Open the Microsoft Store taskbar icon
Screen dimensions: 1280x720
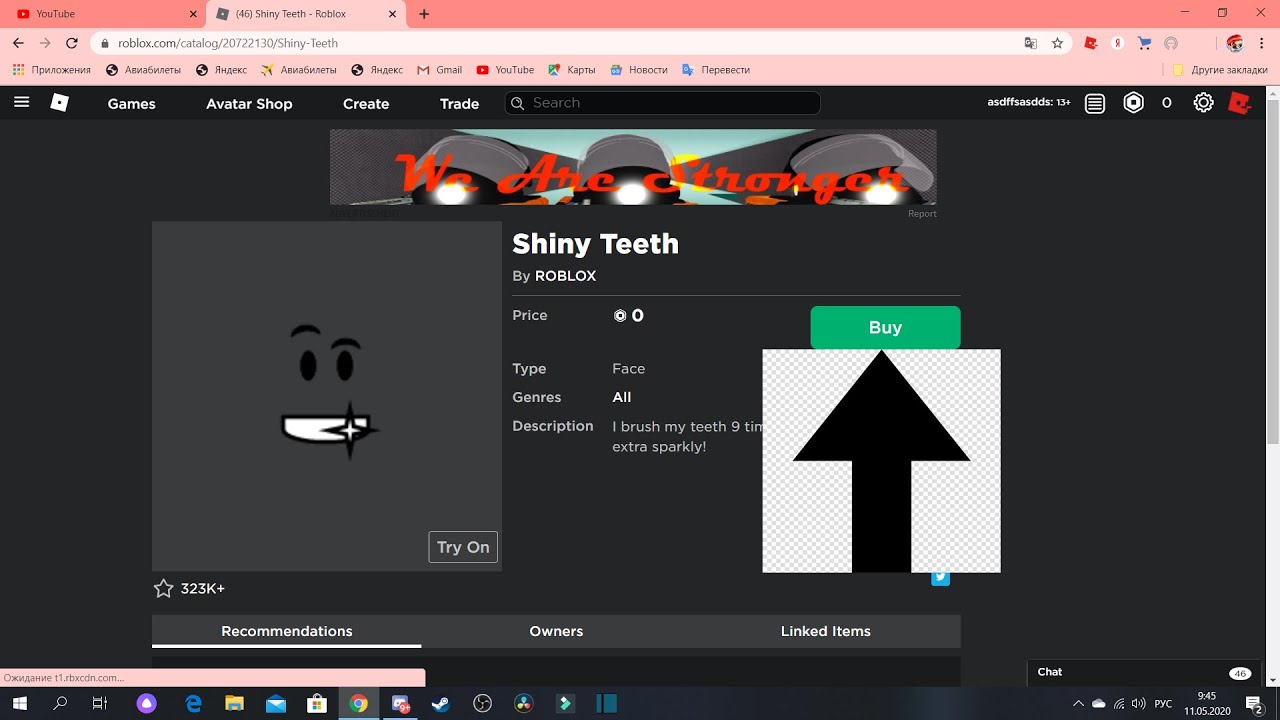(x=316, y=704)
